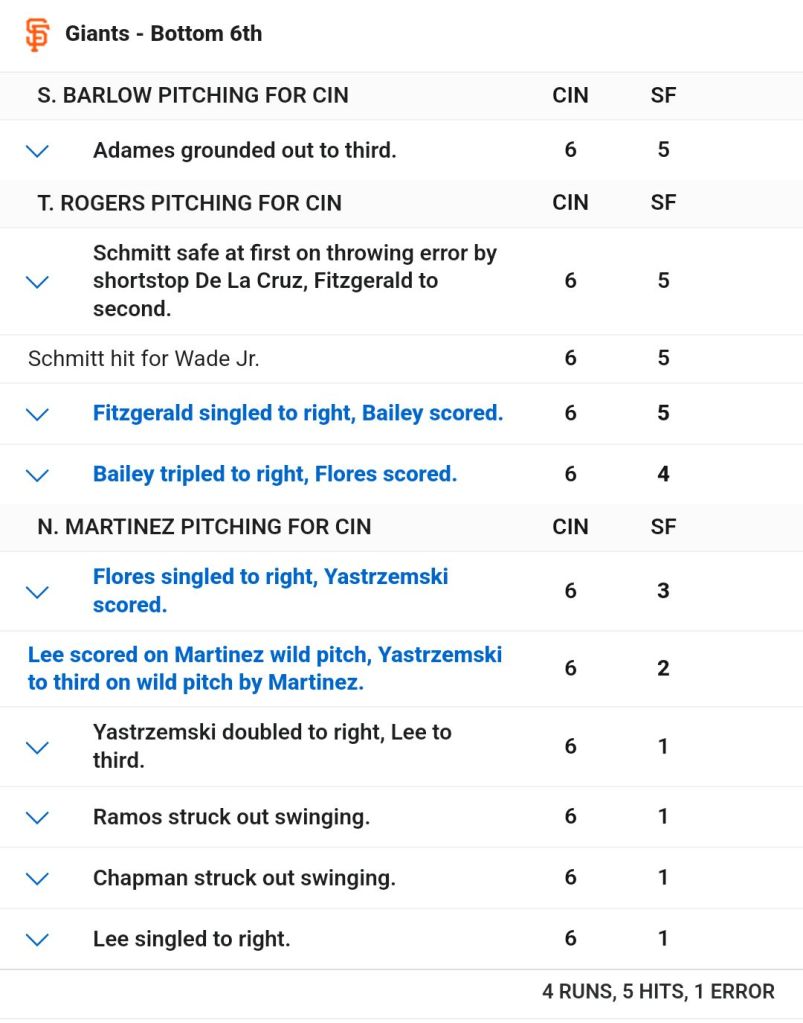
Task: Expand the Bailey tripled play chevron
Action: click(x=37, y=475)
